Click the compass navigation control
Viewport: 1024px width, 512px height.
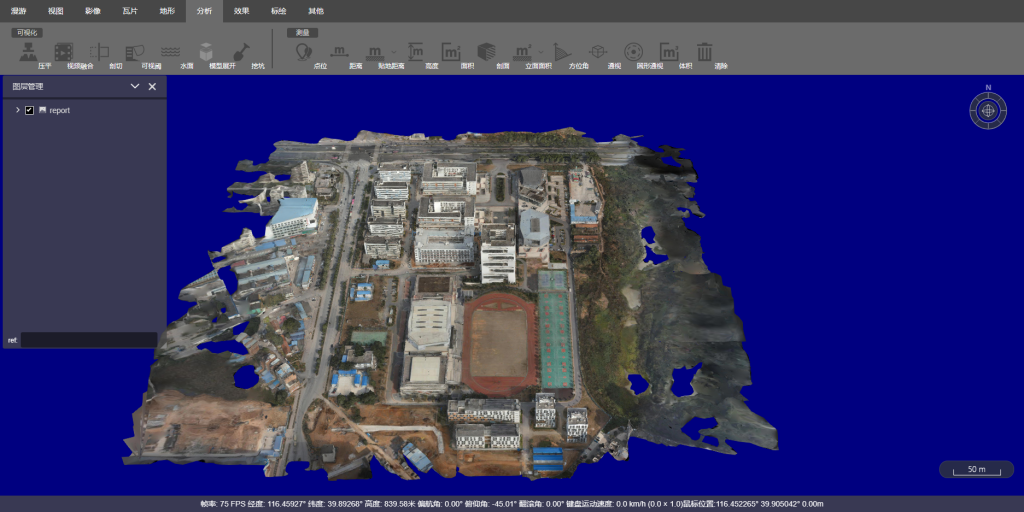tap(988, 110)
